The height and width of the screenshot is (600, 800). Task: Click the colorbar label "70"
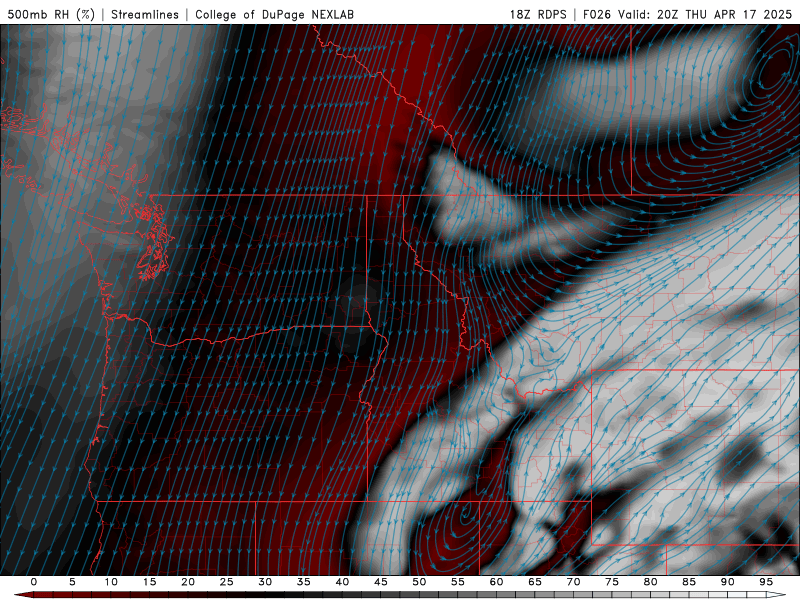[x=573, y=582]
